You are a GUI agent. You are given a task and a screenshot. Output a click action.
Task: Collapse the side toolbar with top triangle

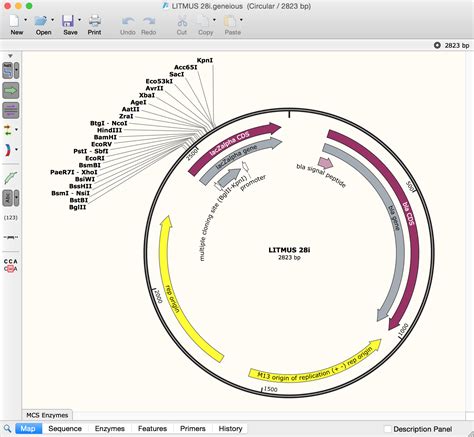[x=10, y=56]
